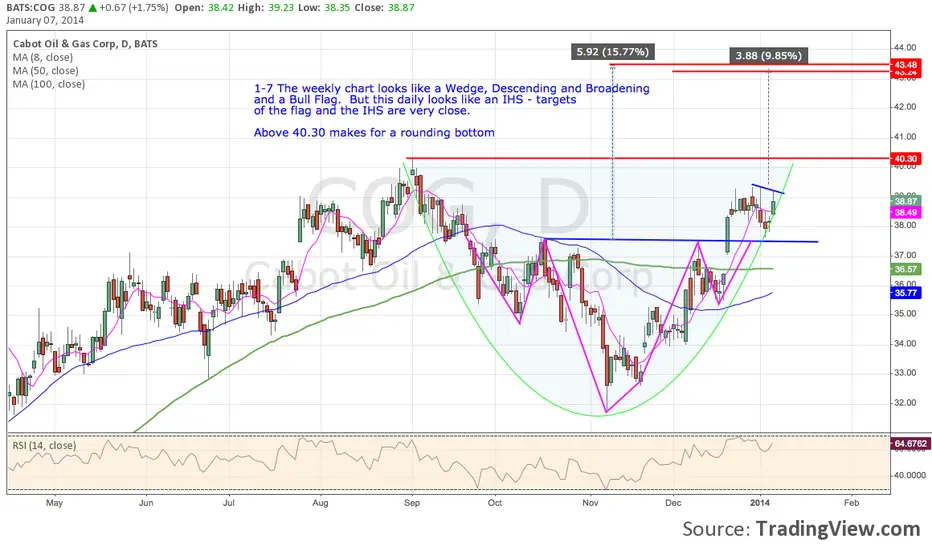Click the Jul label on time axis

click(228, 503)
